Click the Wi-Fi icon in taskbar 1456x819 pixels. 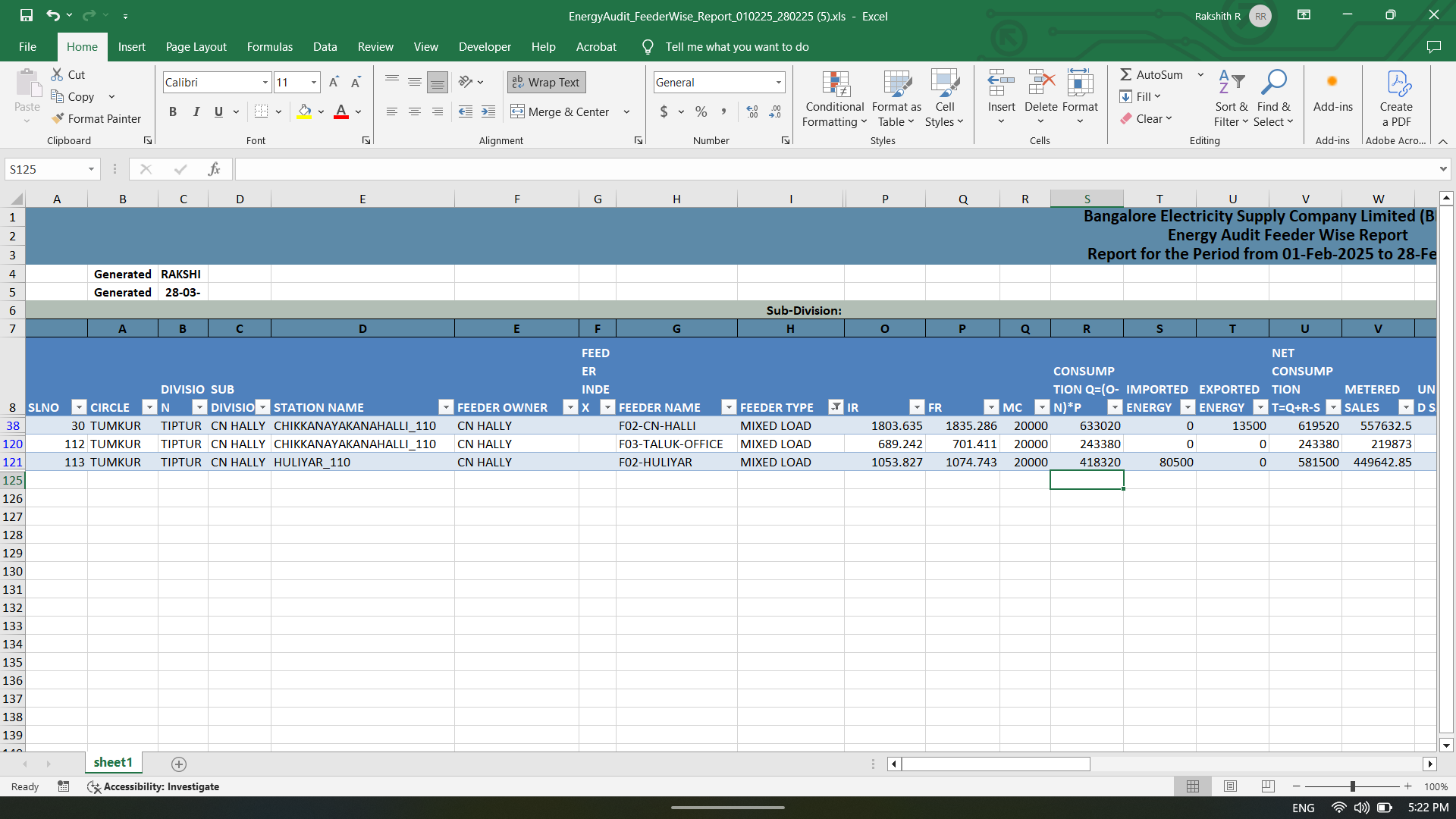pos(1339,808)
